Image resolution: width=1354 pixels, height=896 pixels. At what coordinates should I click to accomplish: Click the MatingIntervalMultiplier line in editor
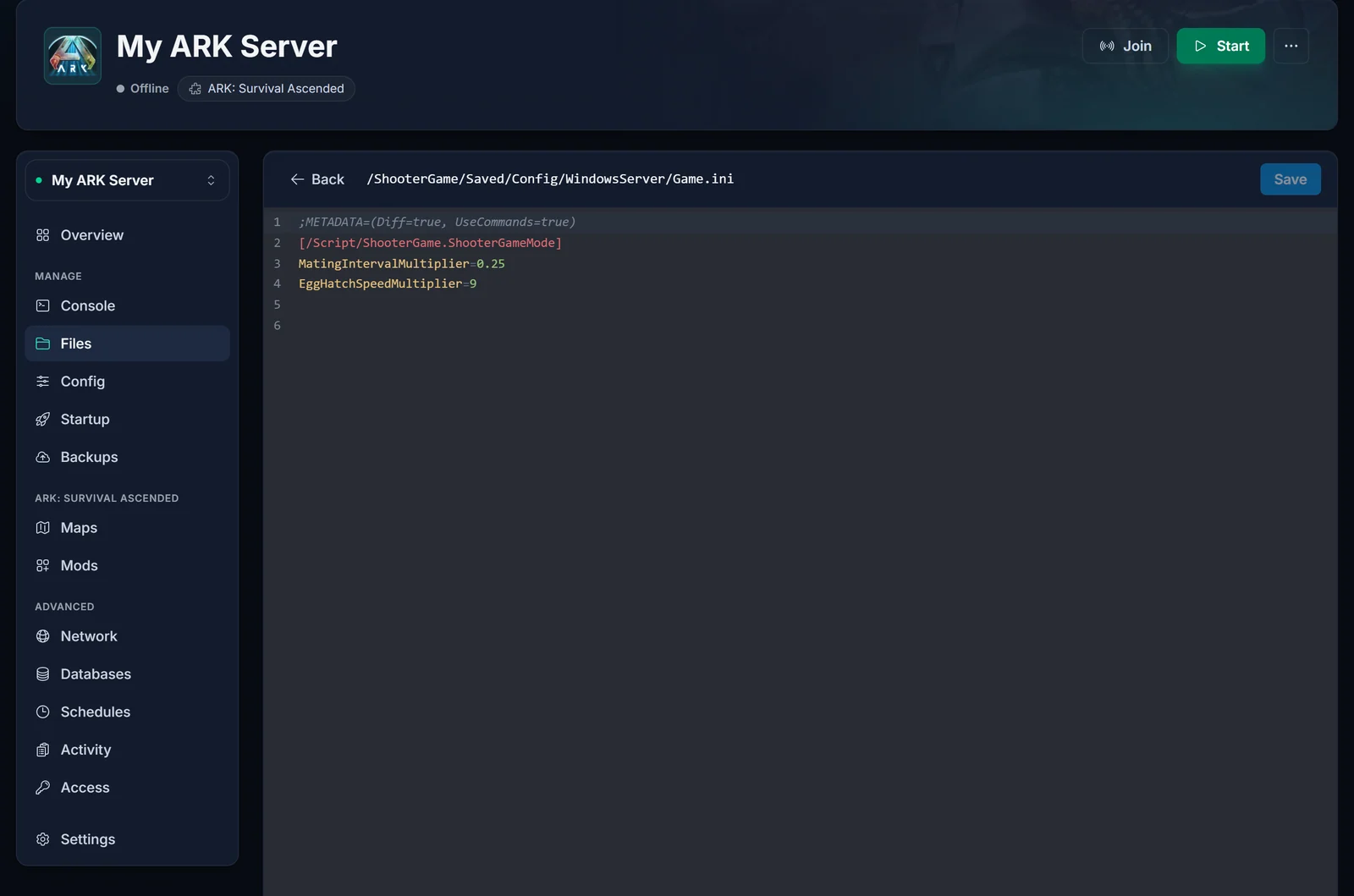[401, 263]
